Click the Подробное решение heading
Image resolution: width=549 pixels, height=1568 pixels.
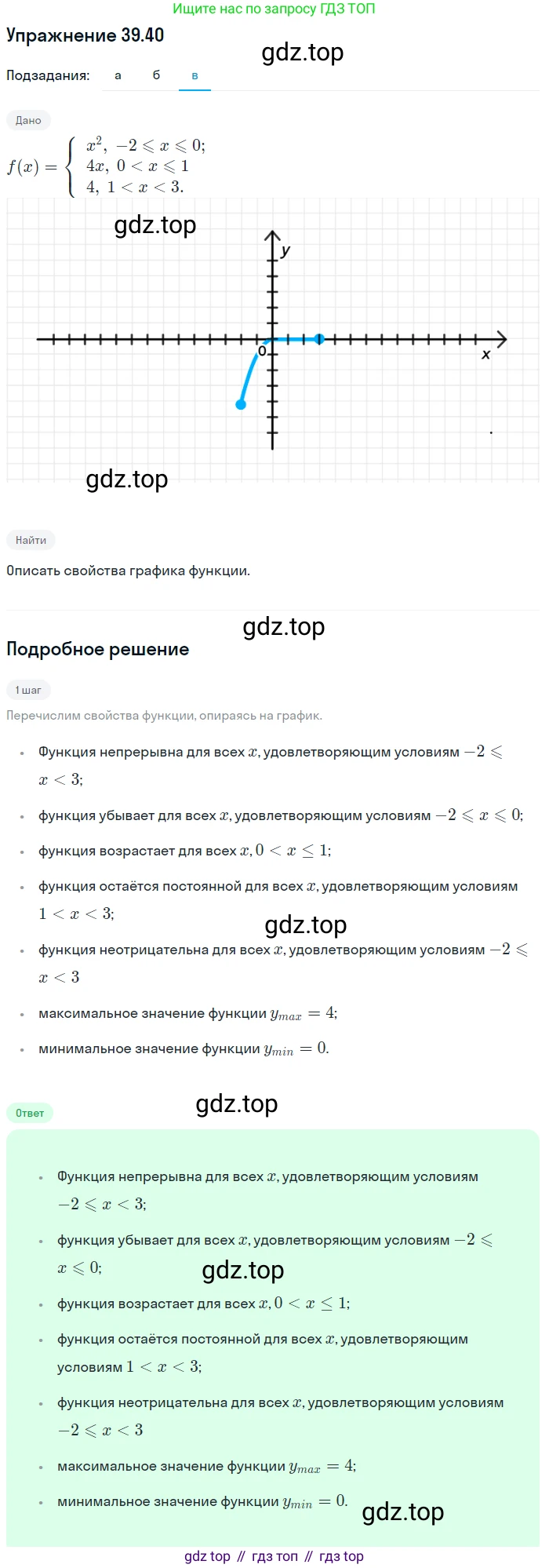point(97,649)
